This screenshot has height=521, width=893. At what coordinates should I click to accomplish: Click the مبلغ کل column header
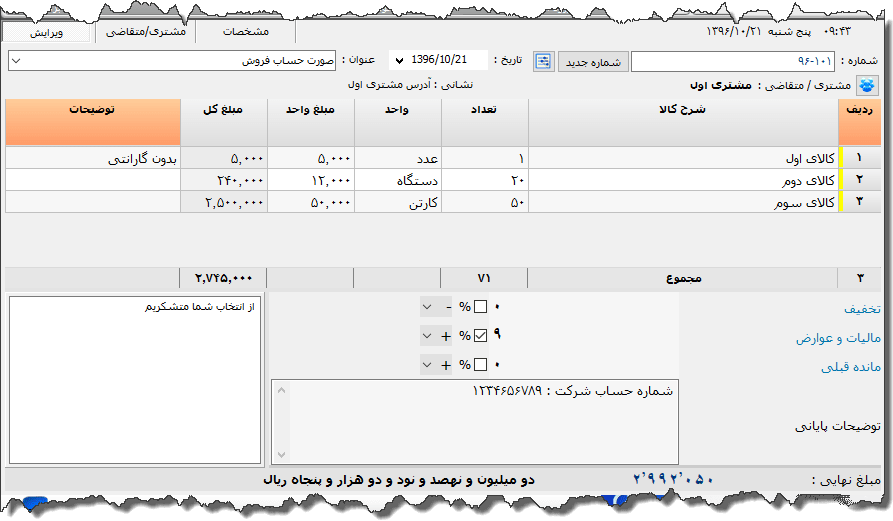coord(224,122)
